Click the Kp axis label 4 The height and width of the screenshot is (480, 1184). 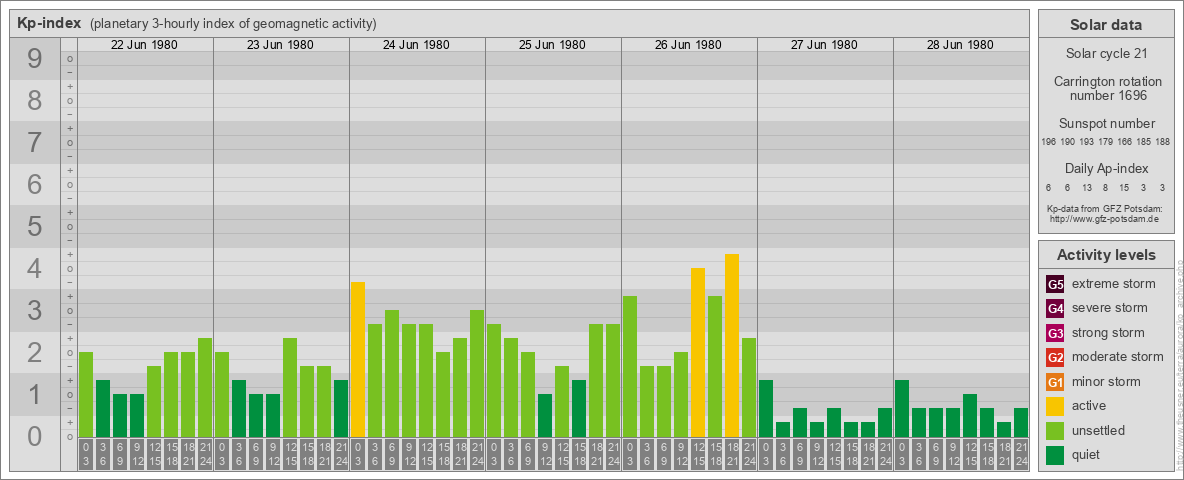(x=34, y=269)
